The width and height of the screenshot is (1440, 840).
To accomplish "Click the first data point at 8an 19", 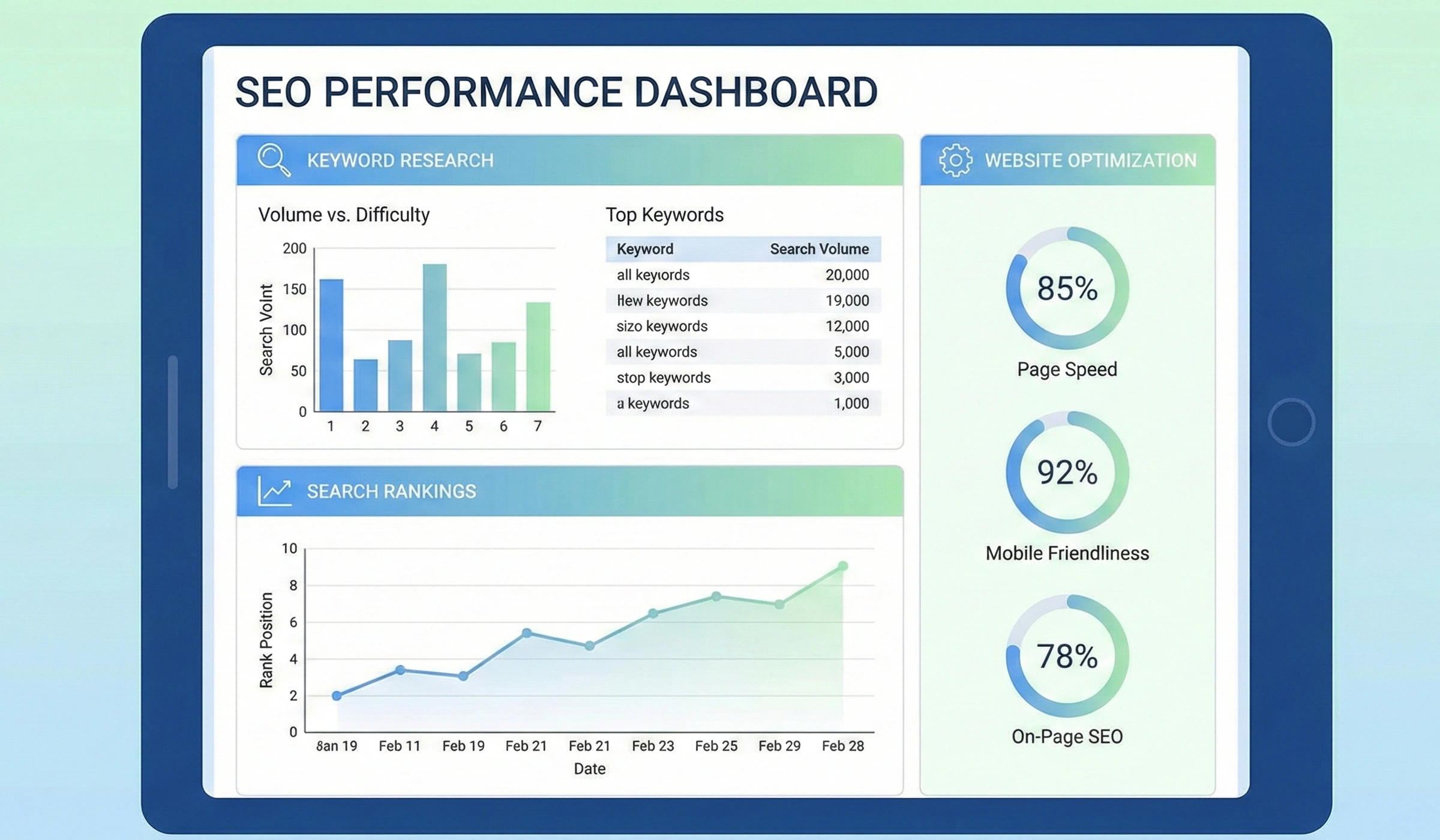I will (337, 695).
